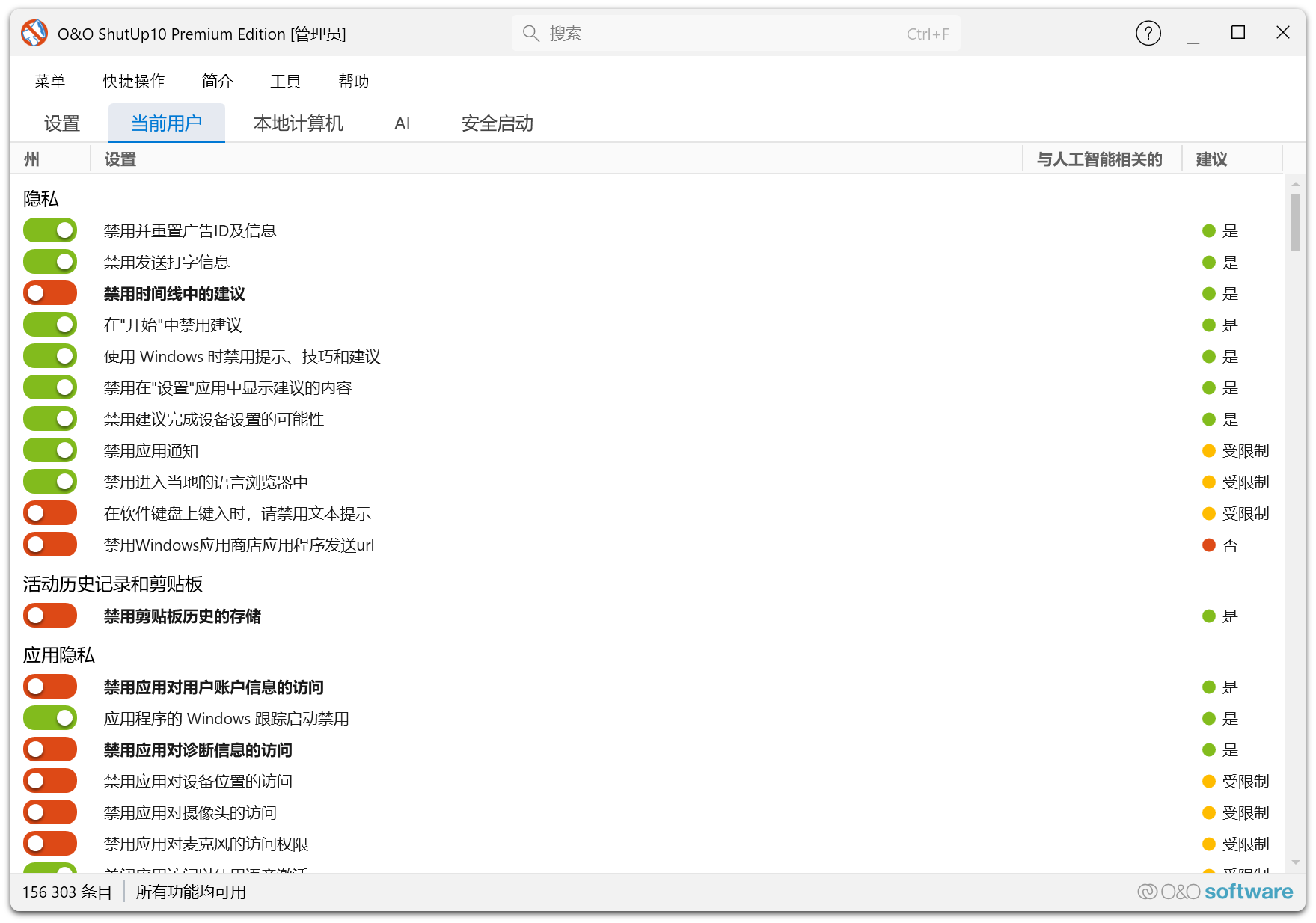Select the 活动历史记录和剪贴板 section heading
Screen dimensions: 1316x923
click(x=113, y=584)
